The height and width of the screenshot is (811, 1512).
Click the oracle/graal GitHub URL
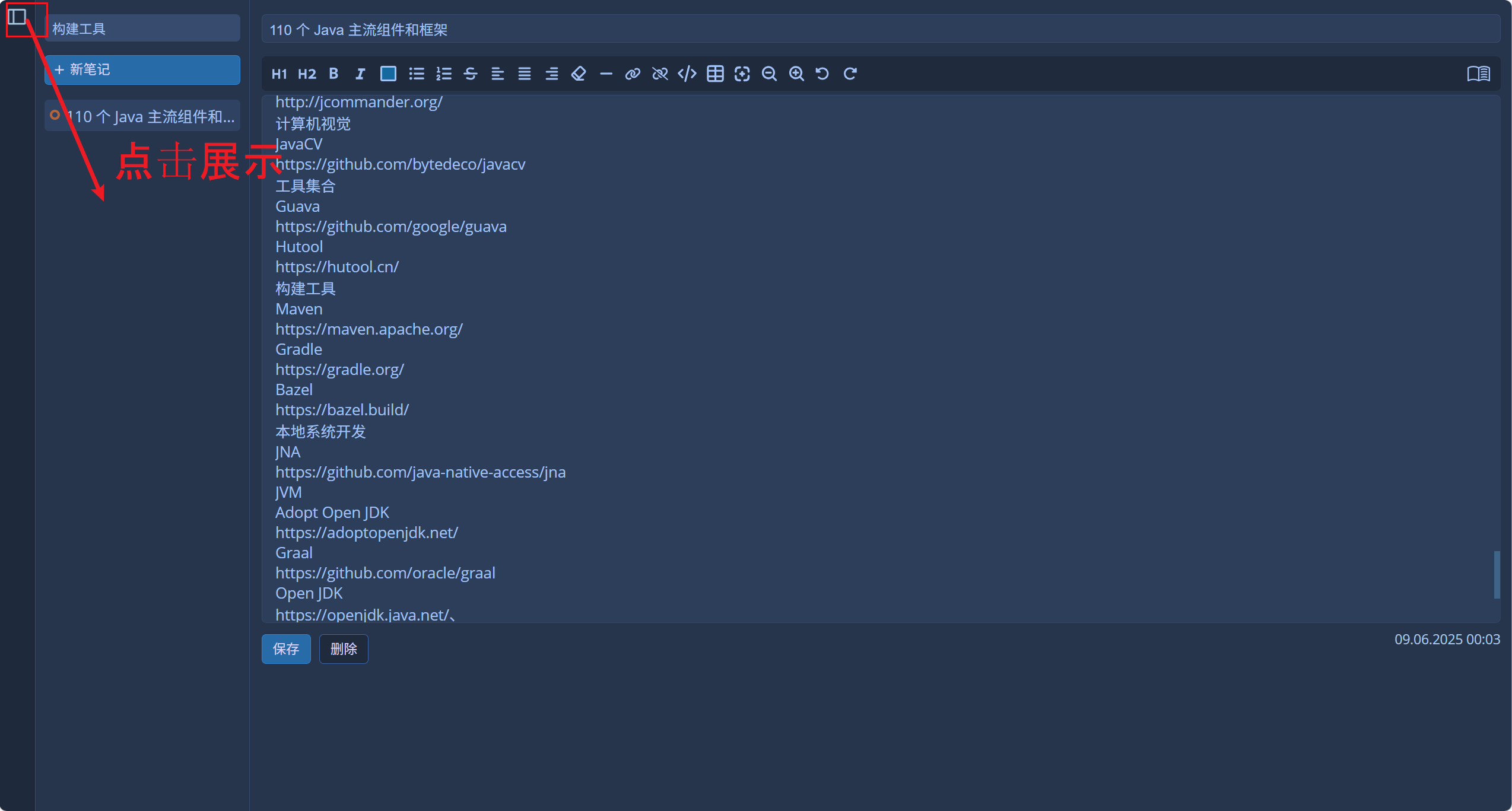tap(385, 573)
